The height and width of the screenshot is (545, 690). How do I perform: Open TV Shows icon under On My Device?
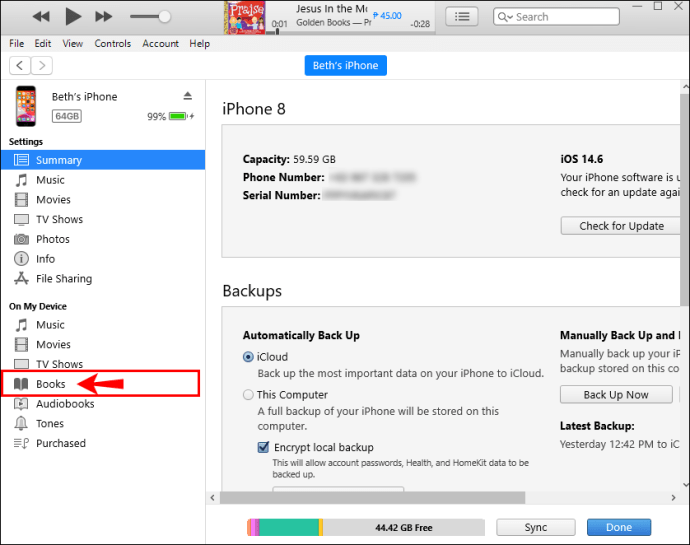click(x=21, y=364)
